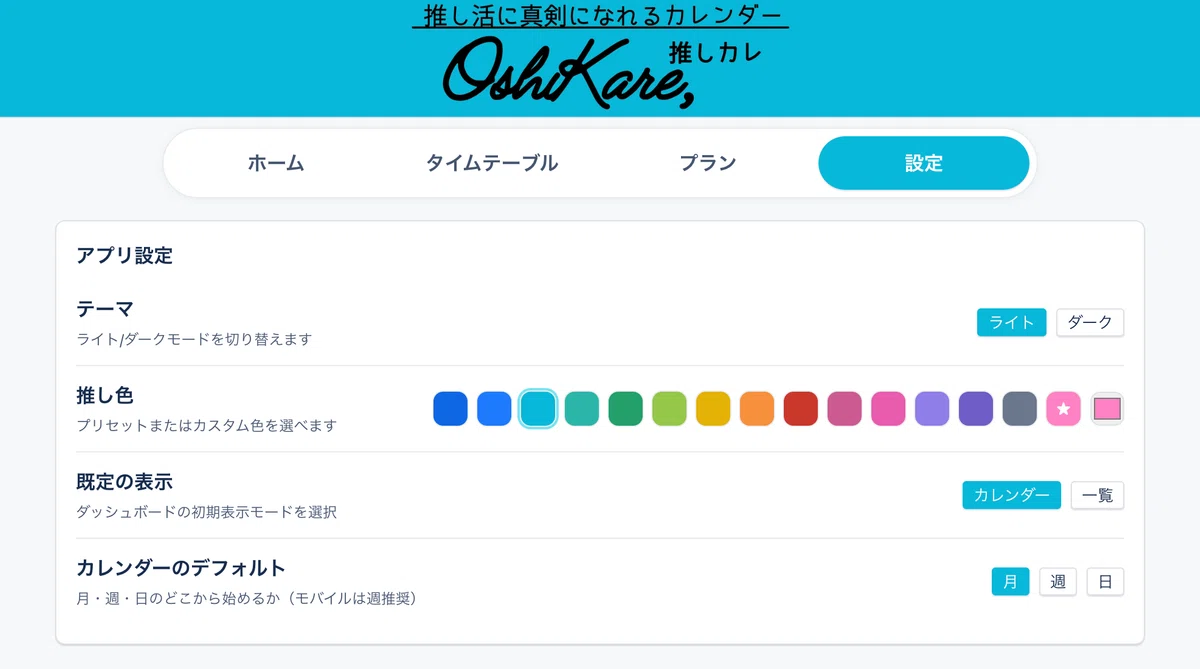
Task: Open the ホーム tab
Action: [276, 163]
